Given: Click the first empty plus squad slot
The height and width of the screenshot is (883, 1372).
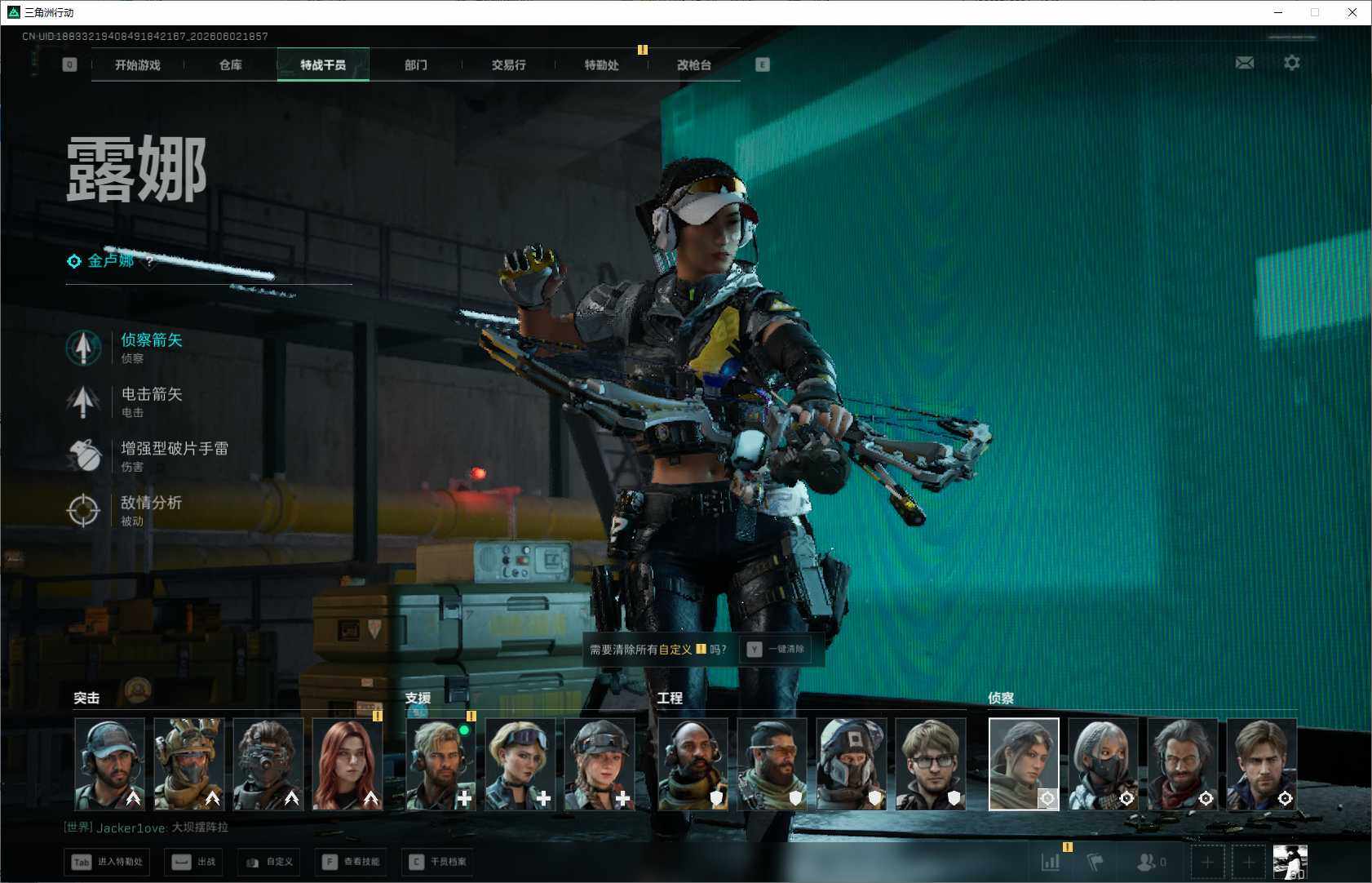Looking at the screenshot, I should coord(1207,862).
